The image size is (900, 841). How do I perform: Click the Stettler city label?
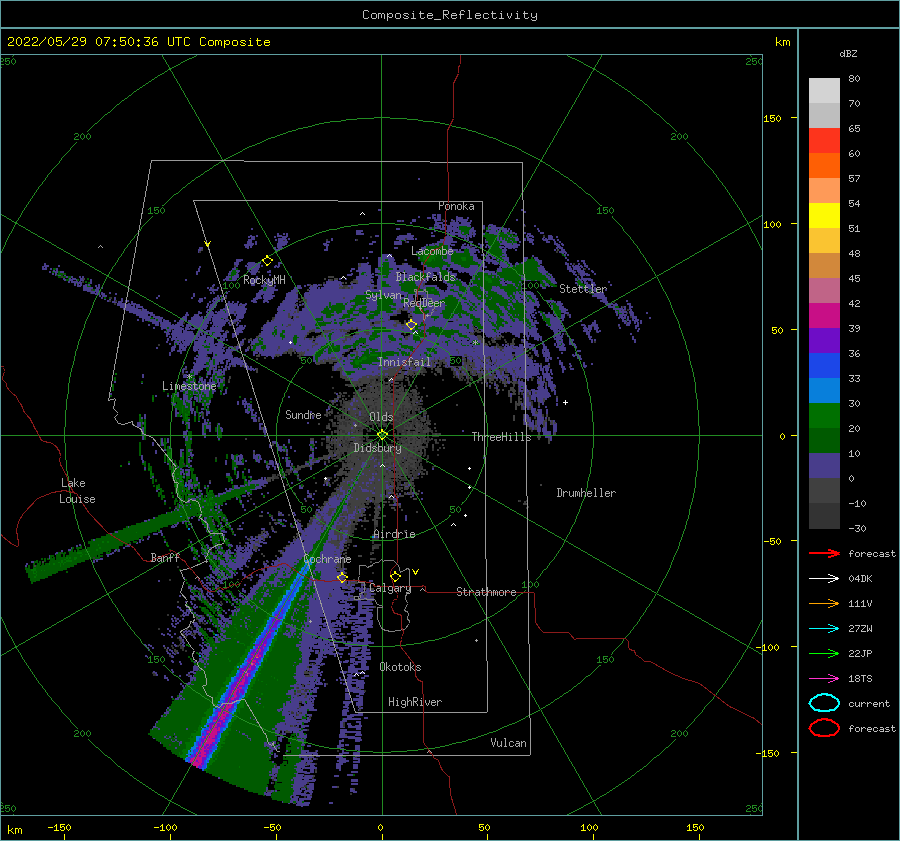(x=583, y=289)
